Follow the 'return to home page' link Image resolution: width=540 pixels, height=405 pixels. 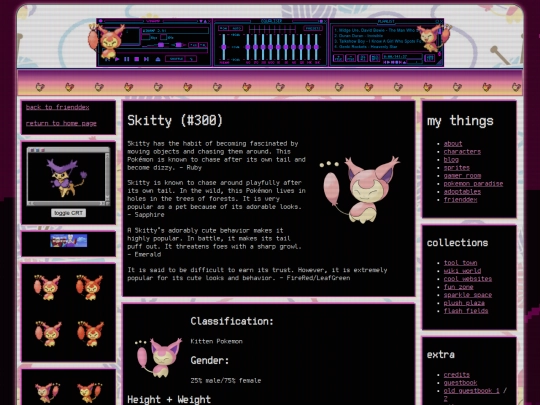tap(61, 123)
